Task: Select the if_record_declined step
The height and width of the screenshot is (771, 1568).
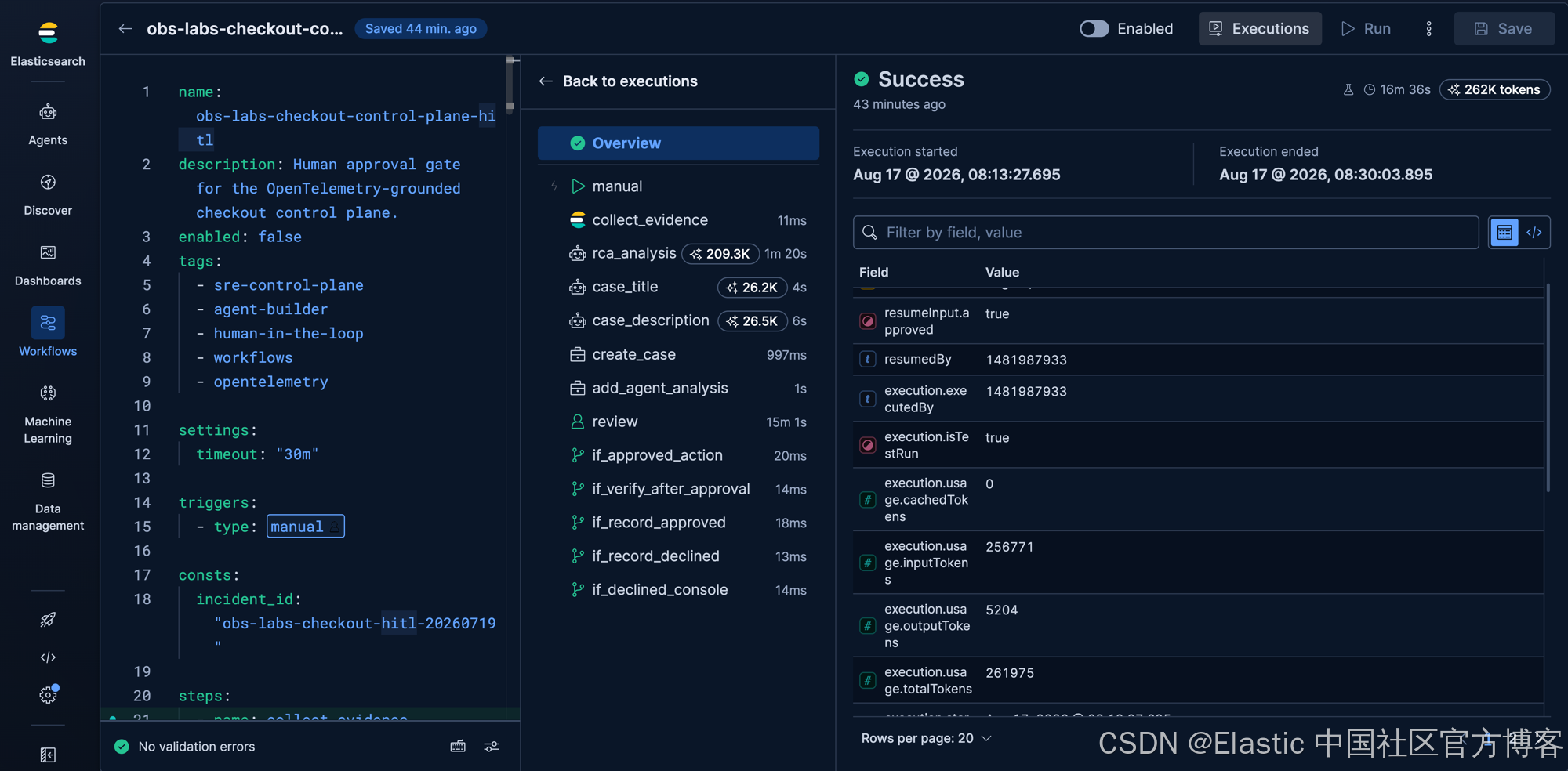Action: tap(678, 557)
